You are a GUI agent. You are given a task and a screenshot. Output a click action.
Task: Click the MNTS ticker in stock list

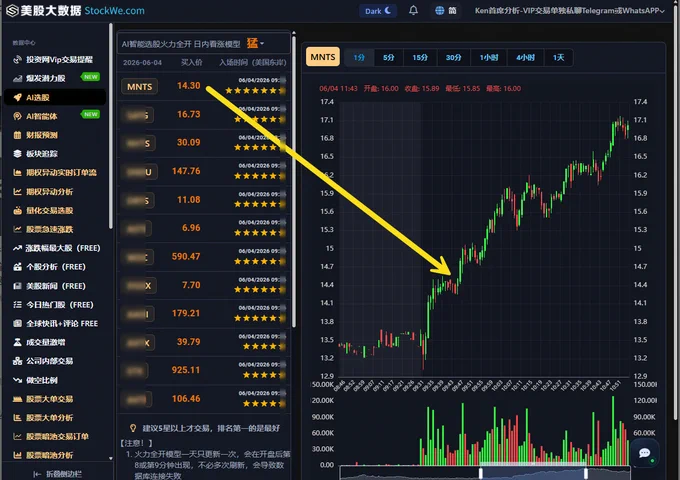point(140,87)
